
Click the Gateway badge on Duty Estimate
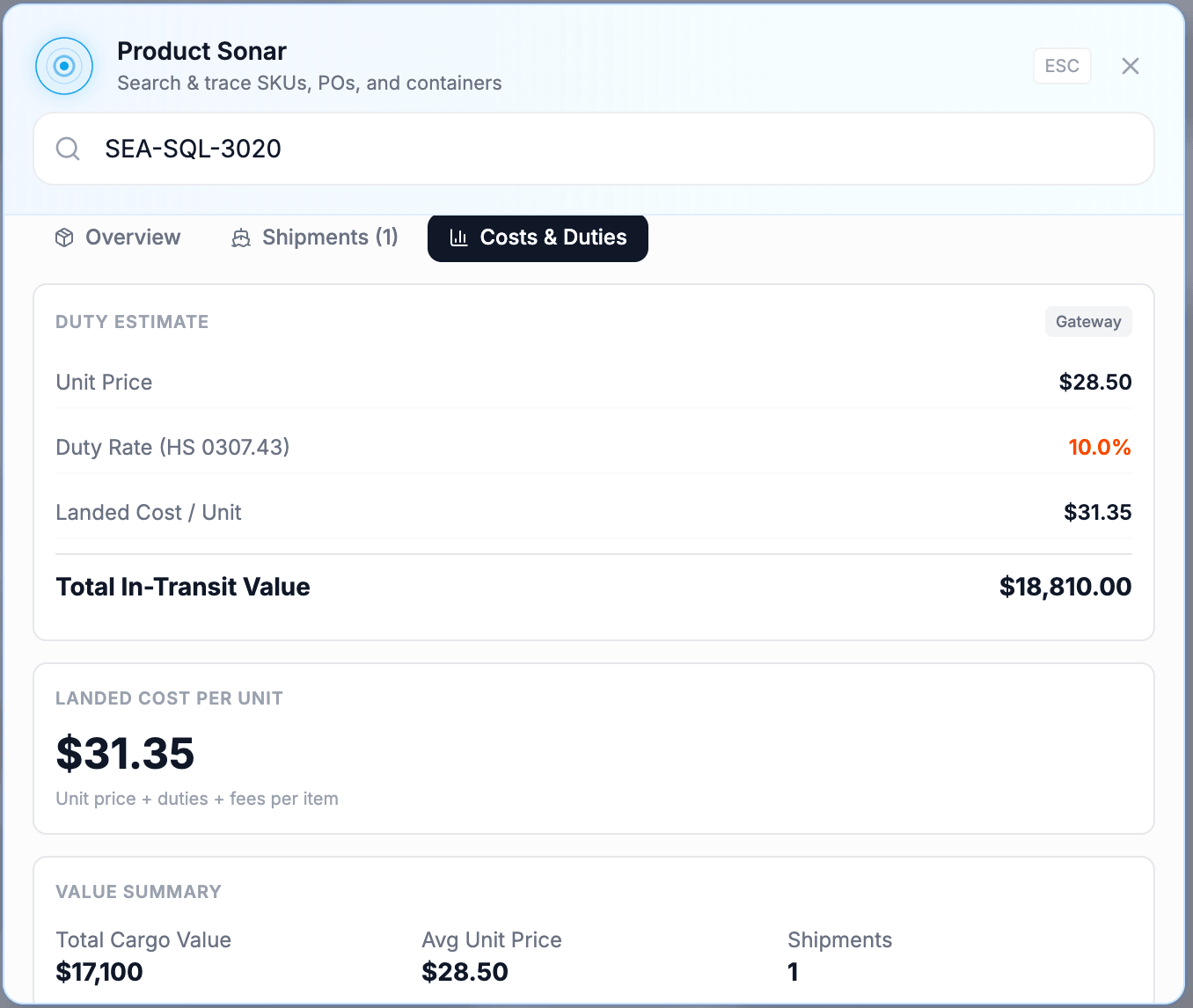tap(1088, 321)
